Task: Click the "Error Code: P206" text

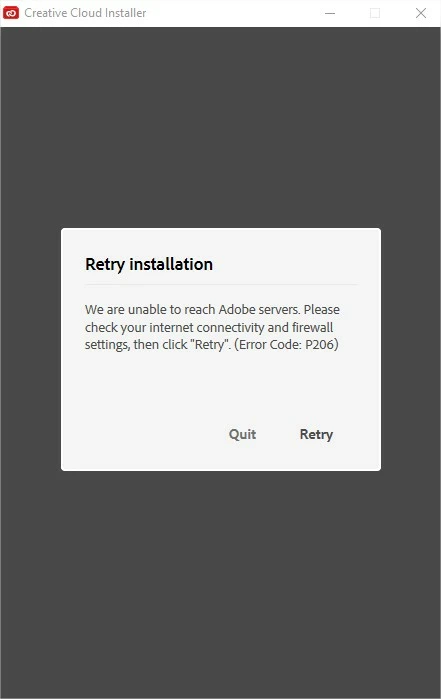Action: point(286,345)
